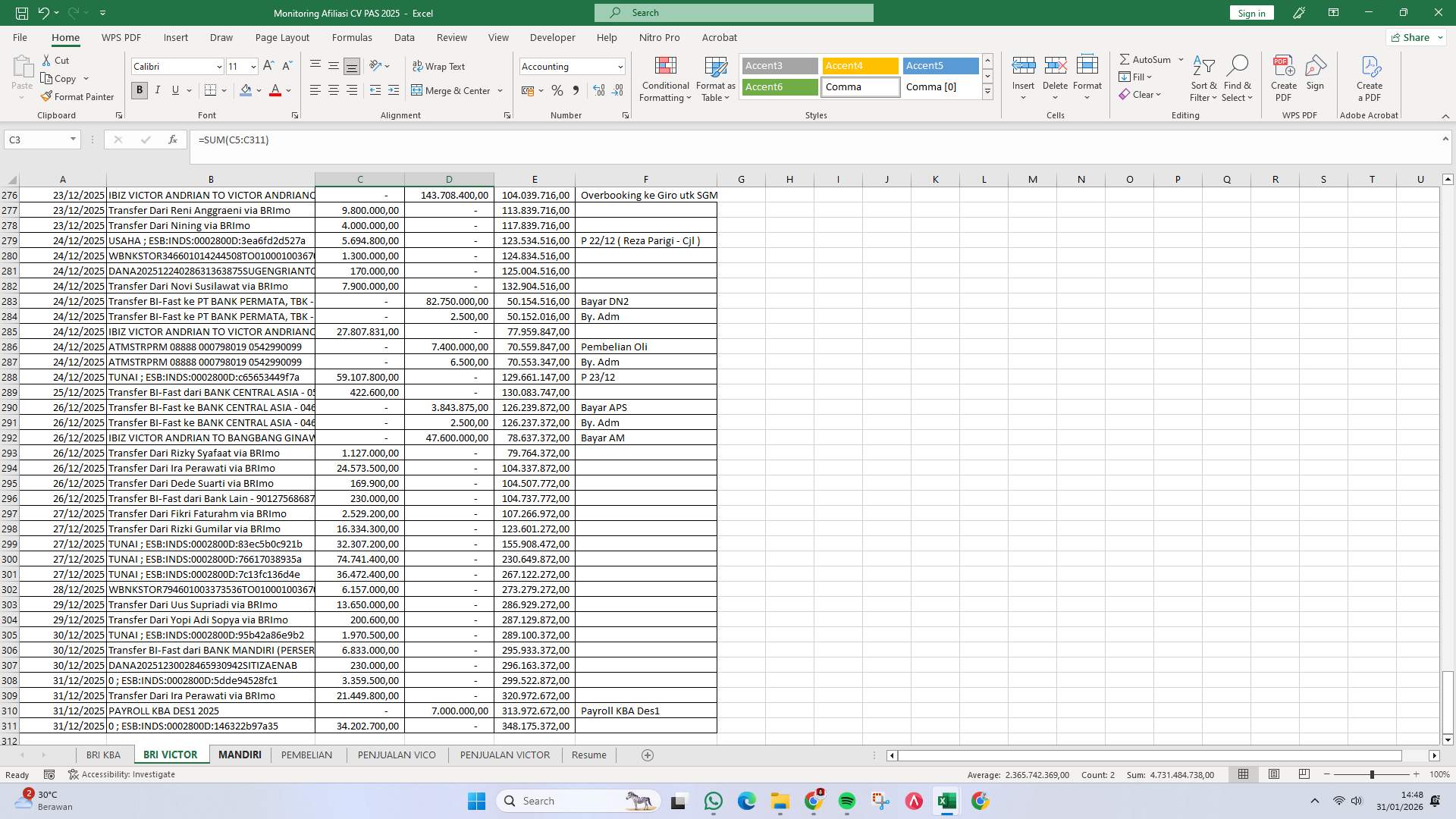1456x819 pixels.
Task: Increase decimal places shown
Action: tap(598, 90)
